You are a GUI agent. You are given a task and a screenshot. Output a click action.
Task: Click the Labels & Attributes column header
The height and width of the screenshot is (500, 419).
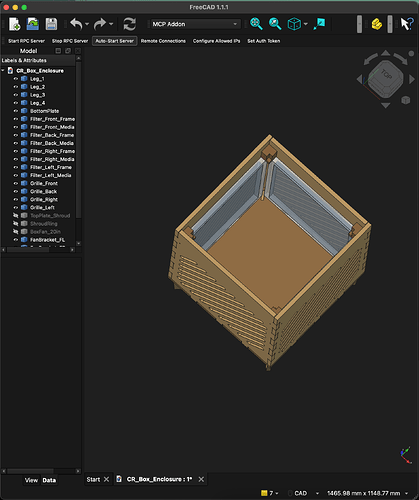pyautogui.click(x=38, y=60)
